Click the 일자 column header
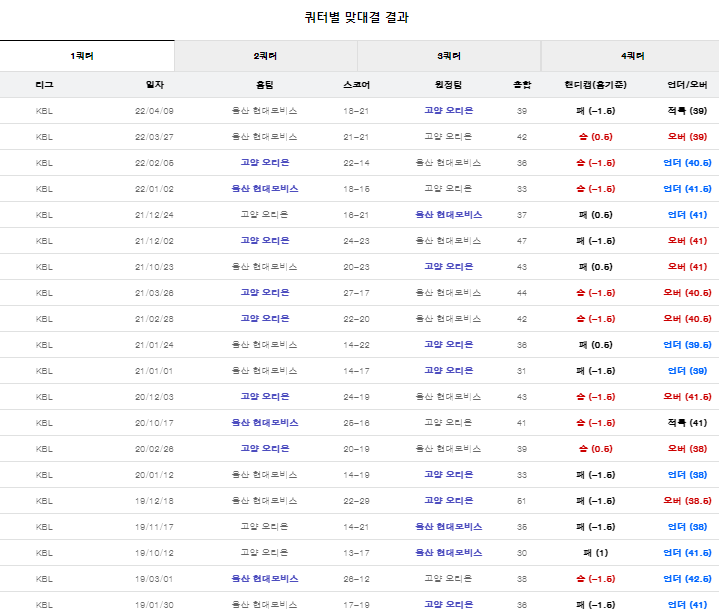The height and width of the screenshot is (611, 719). click(155, 84)
